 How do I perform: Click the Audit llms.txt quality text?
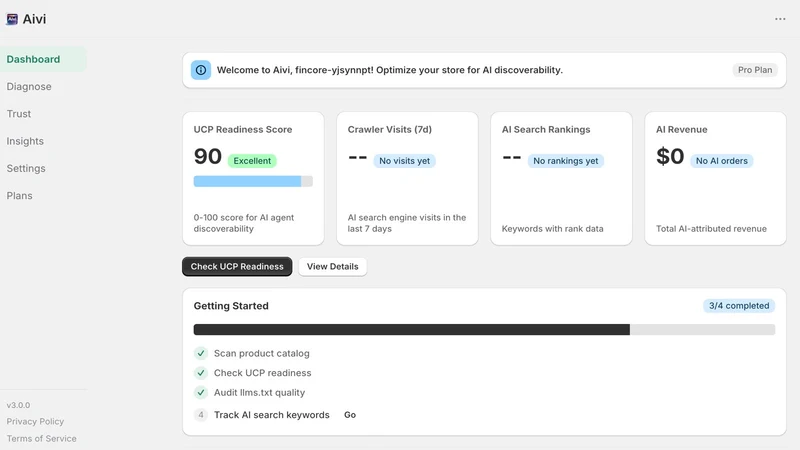click(259, 392)
